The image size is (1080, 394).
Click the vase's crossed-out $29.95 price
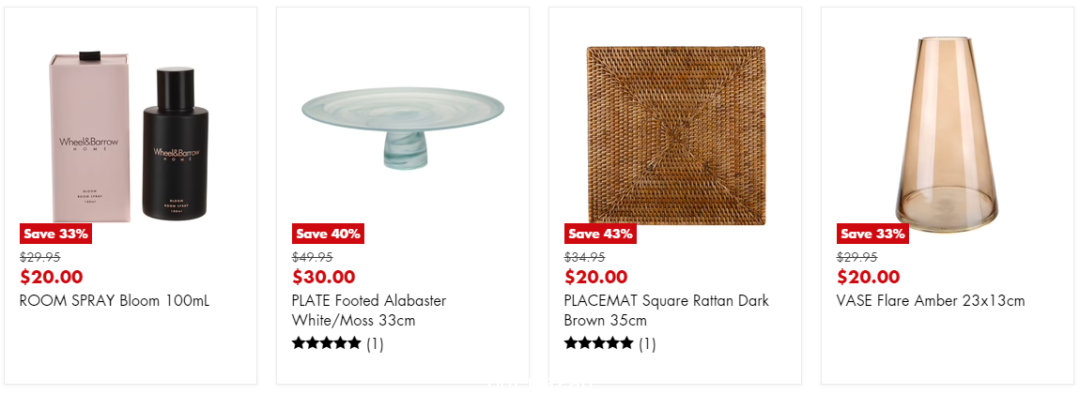pos(857,257)
